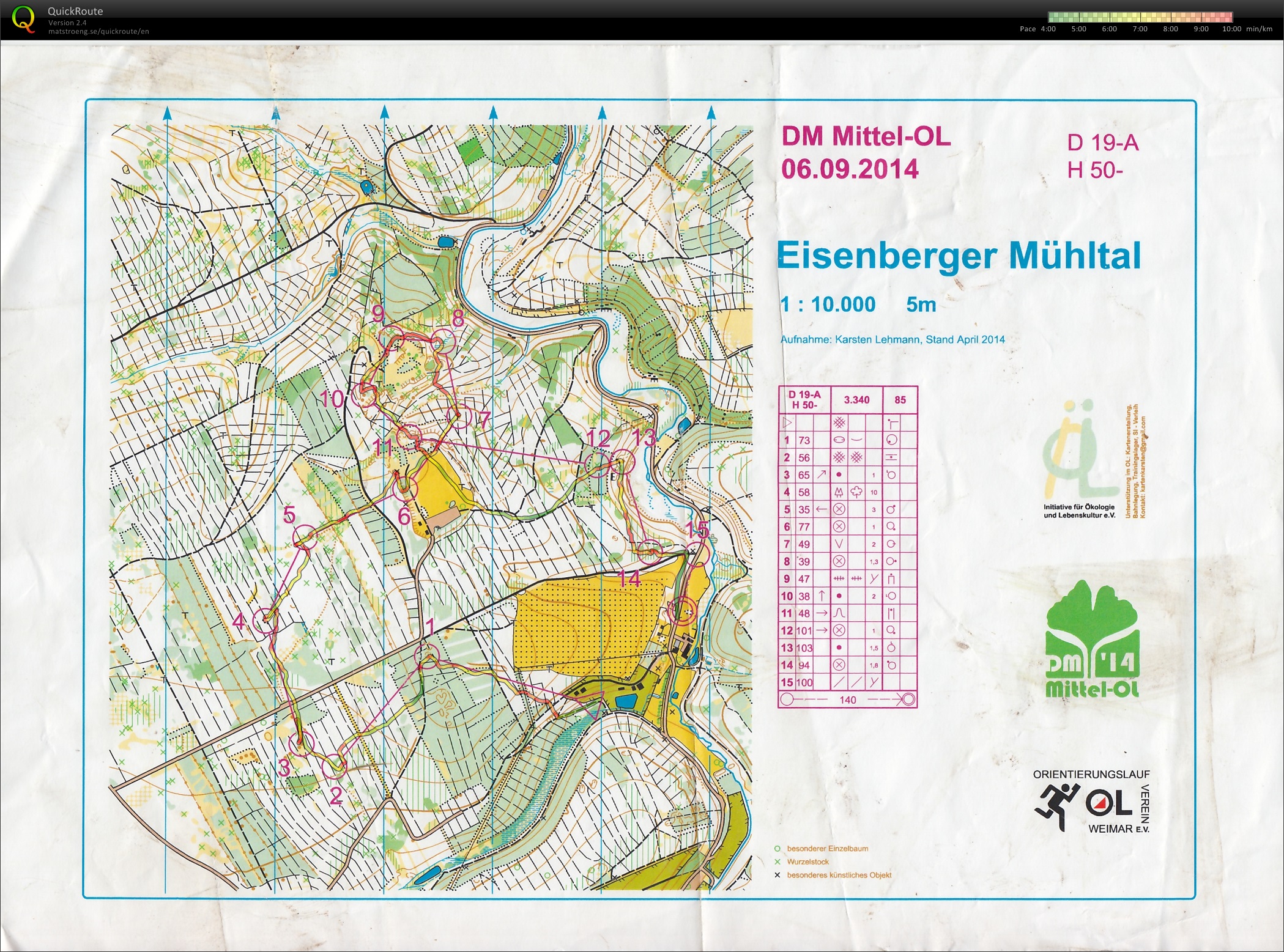Click description row "9 47"
This screenshot has width=1284, height=952.
848,579
